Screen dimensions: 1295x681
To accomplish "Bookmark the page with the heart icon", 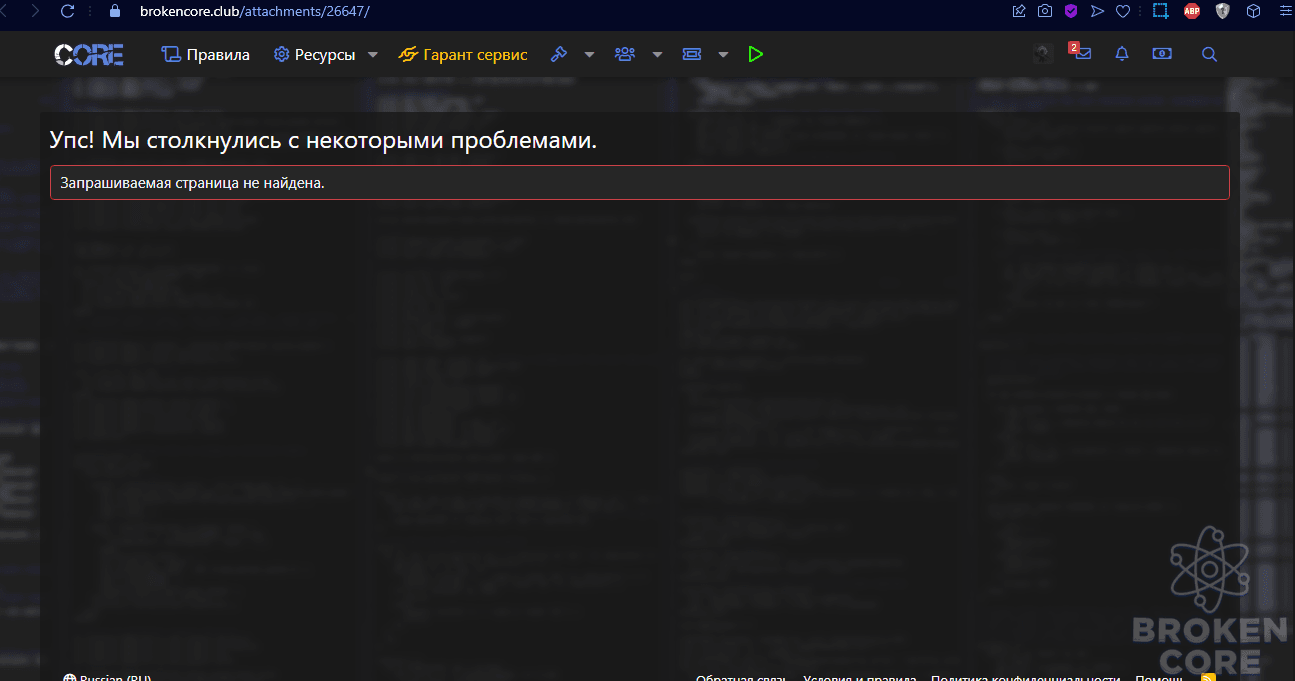I will [x=1123, y=11].
